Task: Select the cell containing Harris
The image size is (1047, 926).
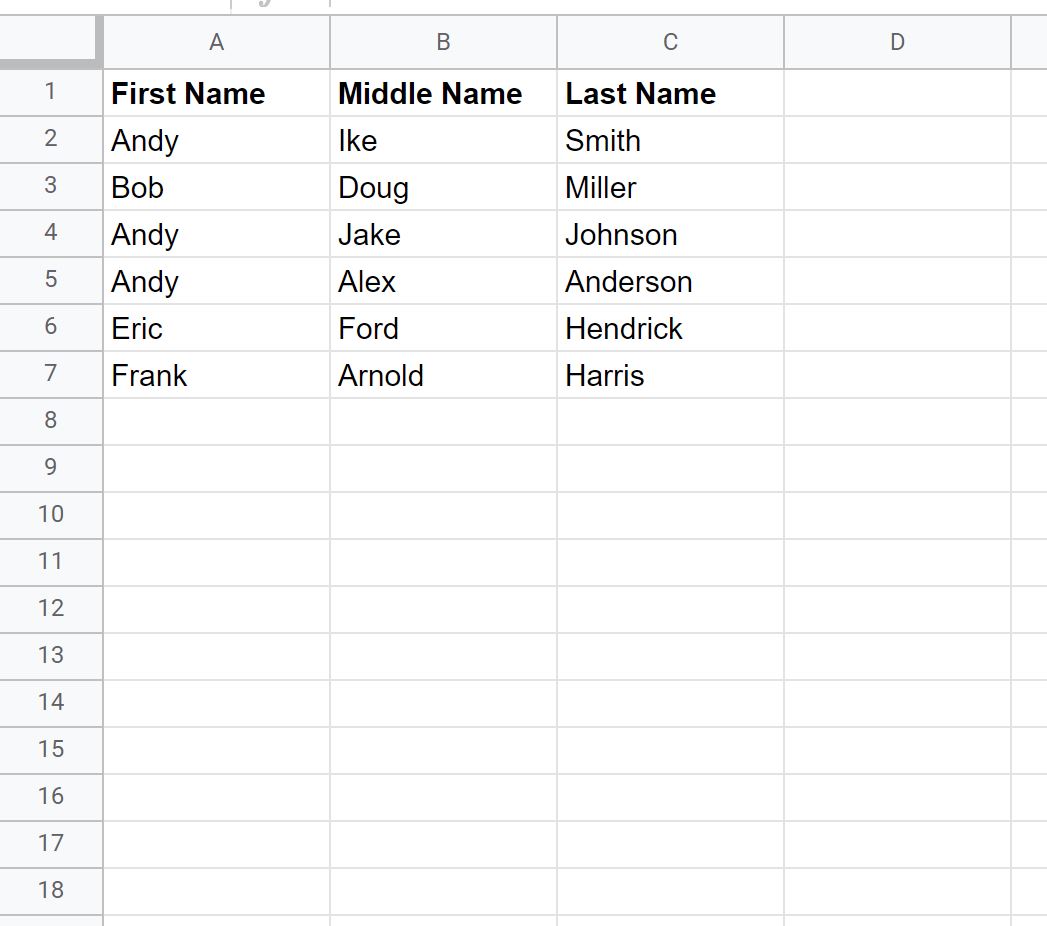Action: pyautogui.click(x=670, y=375)
